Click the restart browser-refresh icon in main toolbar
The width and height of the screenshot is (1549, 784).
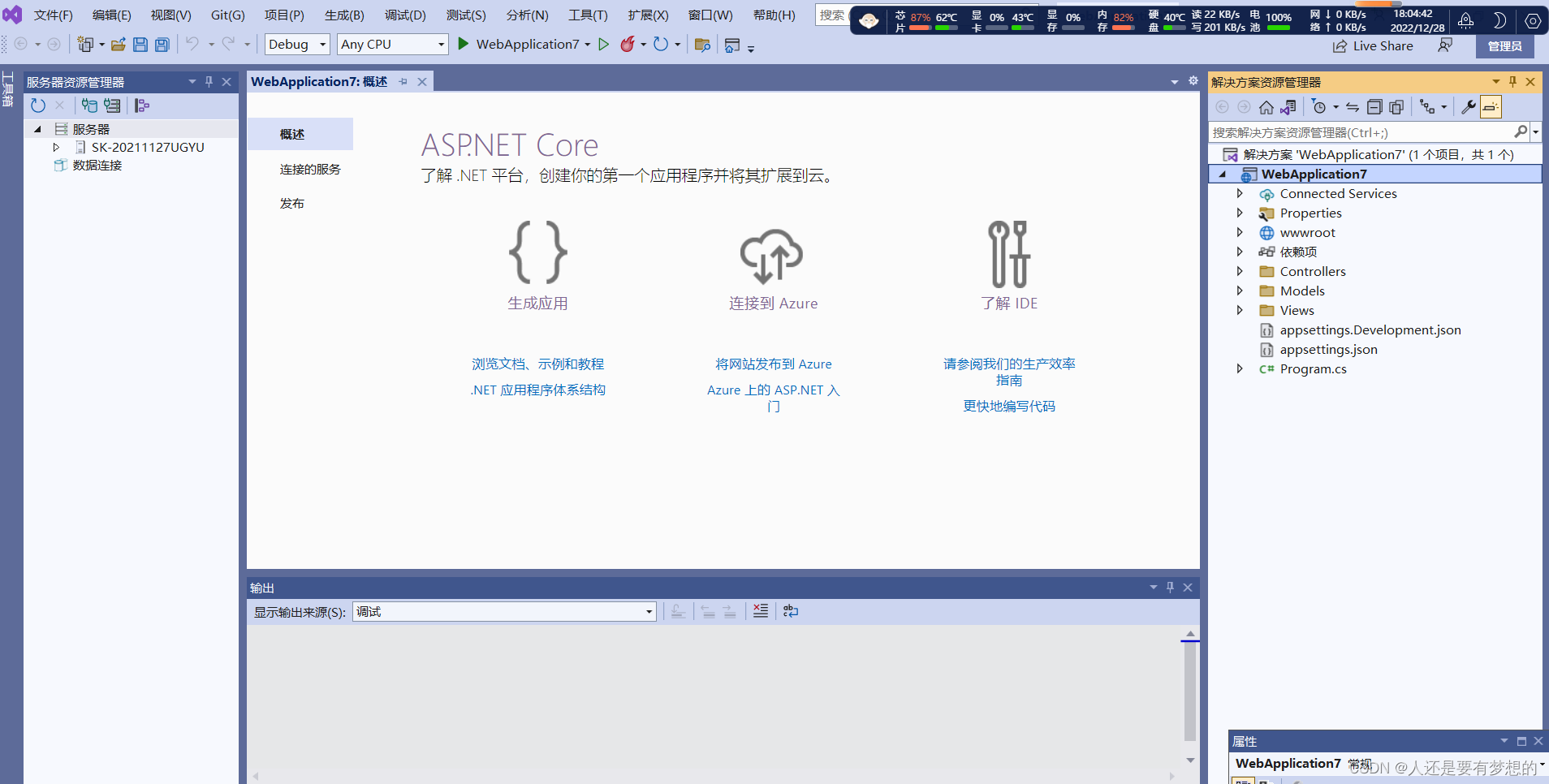point(661,45)
